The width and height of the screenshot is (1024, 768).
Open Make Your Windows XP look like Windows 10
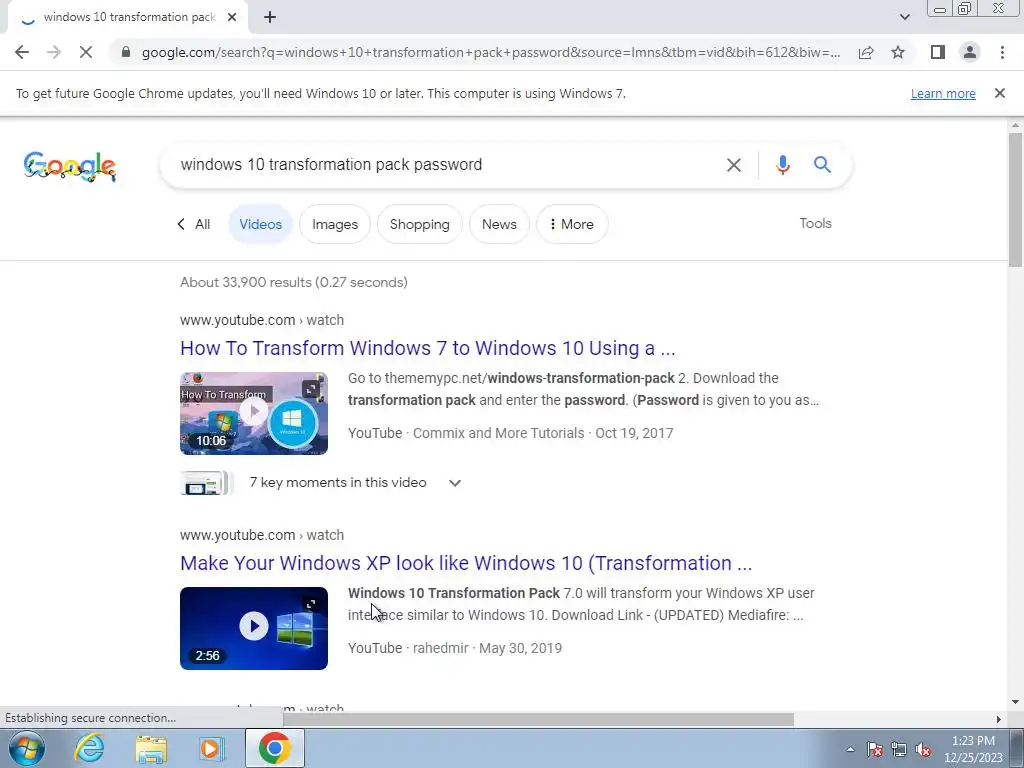point(466,563)
